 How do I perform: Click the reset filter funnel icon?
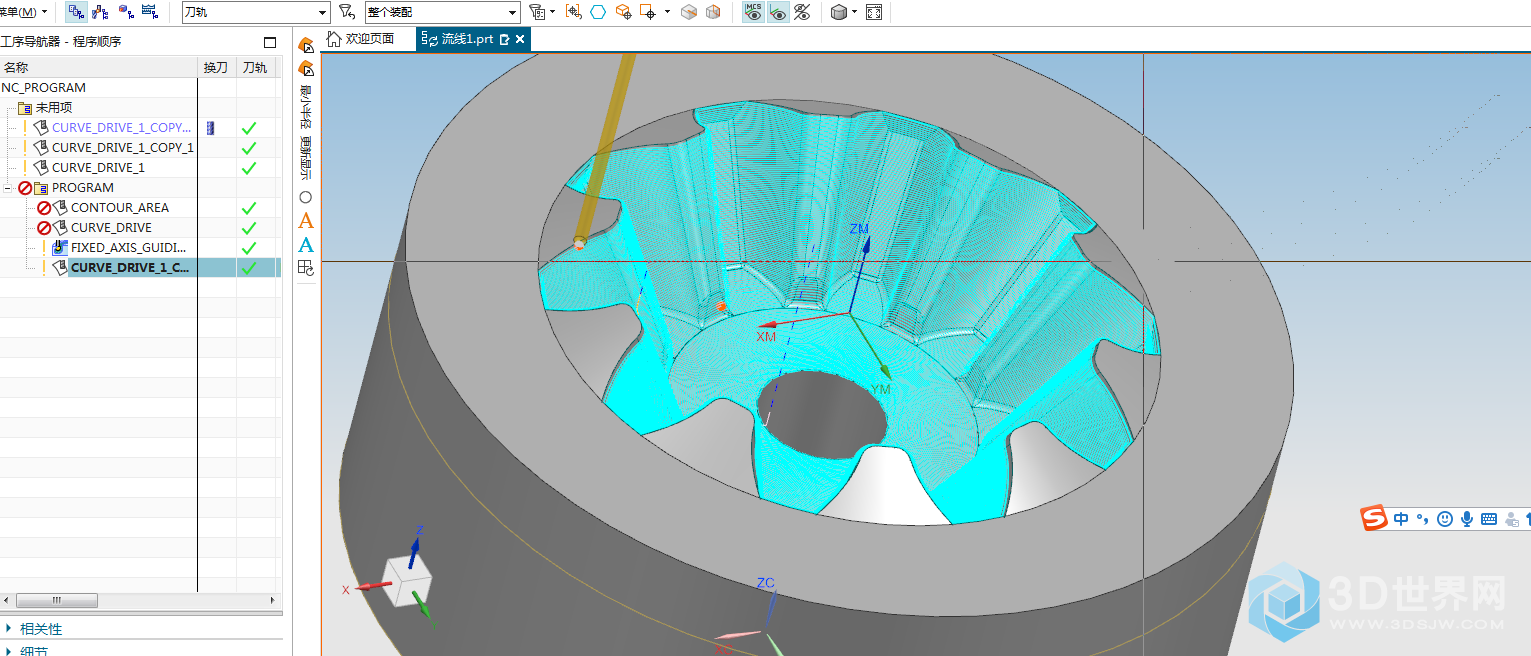point(346,12)
